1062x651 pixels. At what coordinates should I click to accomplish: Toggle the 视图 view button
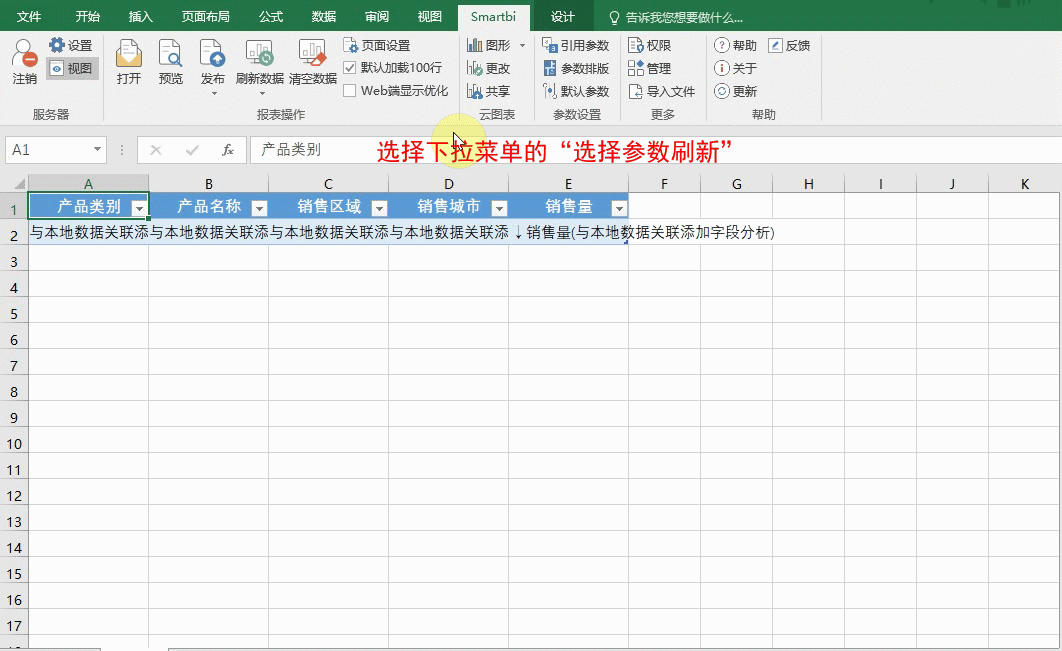(x=72, y=68)
